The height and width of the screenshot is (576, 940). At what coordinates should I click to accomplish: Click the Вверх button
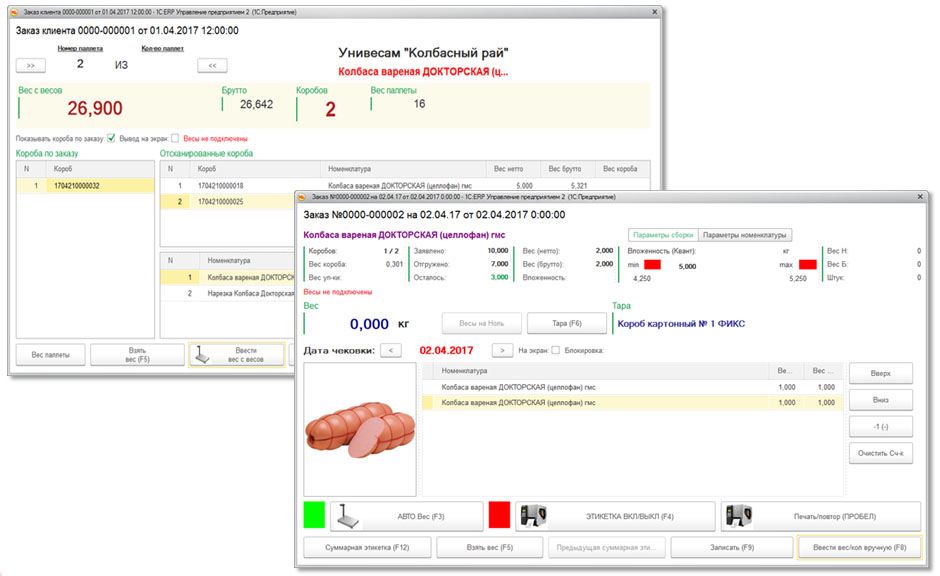point(881,373)
